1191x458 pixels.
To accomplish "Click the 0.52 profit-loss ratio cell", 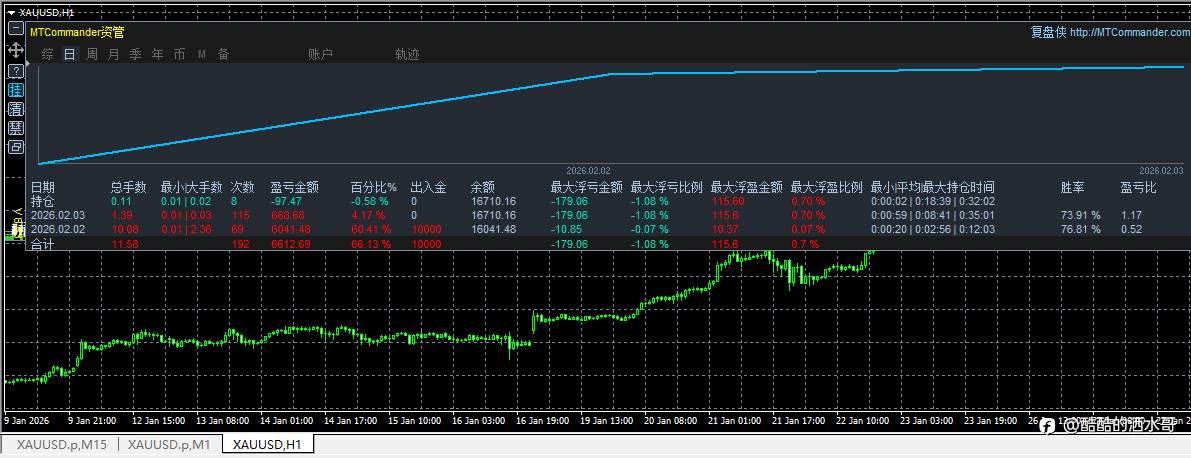I will [1131, 229].
